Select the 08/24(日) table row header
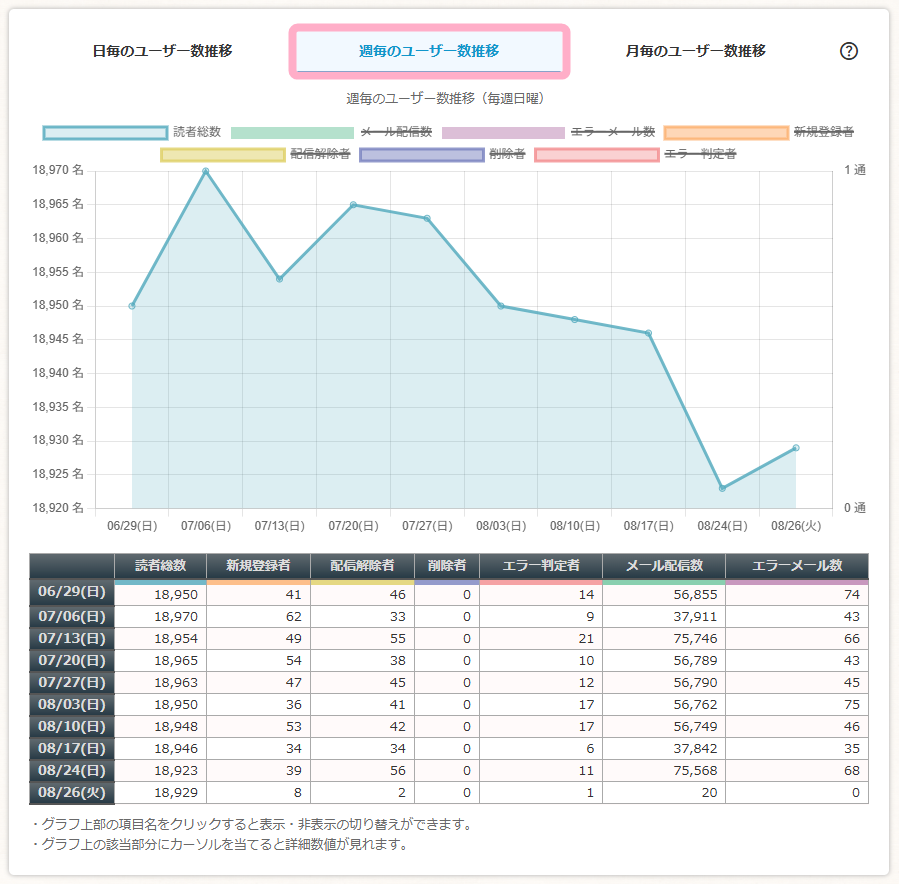This screenshot has width=899, height=884. [72, 770]
